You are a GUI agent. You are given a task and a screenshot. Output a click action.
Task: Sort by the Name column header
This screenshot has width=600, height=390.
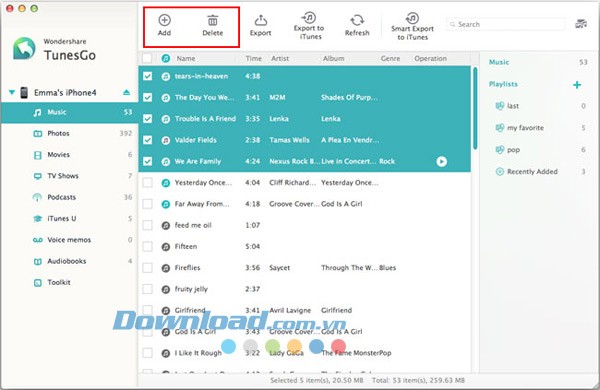186,59
